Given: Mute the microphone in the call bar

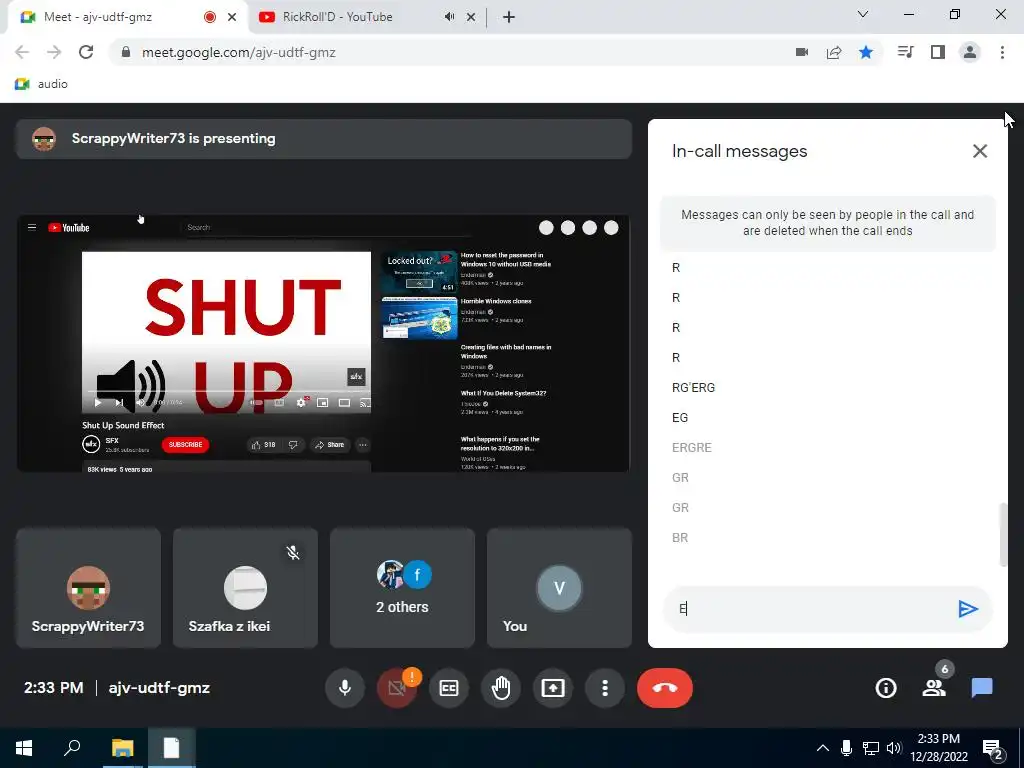Looking at the screenshot, I should coord(345,688).
